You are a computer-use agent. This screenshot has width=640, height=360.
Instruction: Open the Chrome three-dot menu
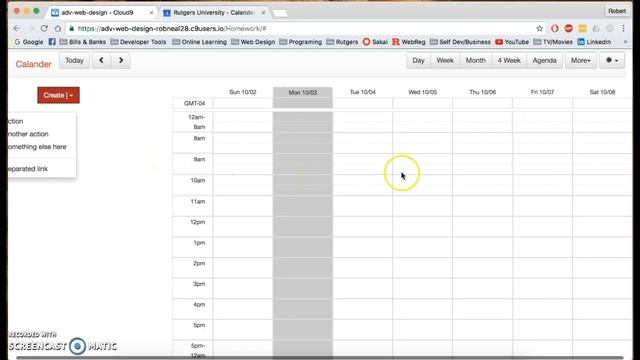pyautogui.click(x=623, y=29)
